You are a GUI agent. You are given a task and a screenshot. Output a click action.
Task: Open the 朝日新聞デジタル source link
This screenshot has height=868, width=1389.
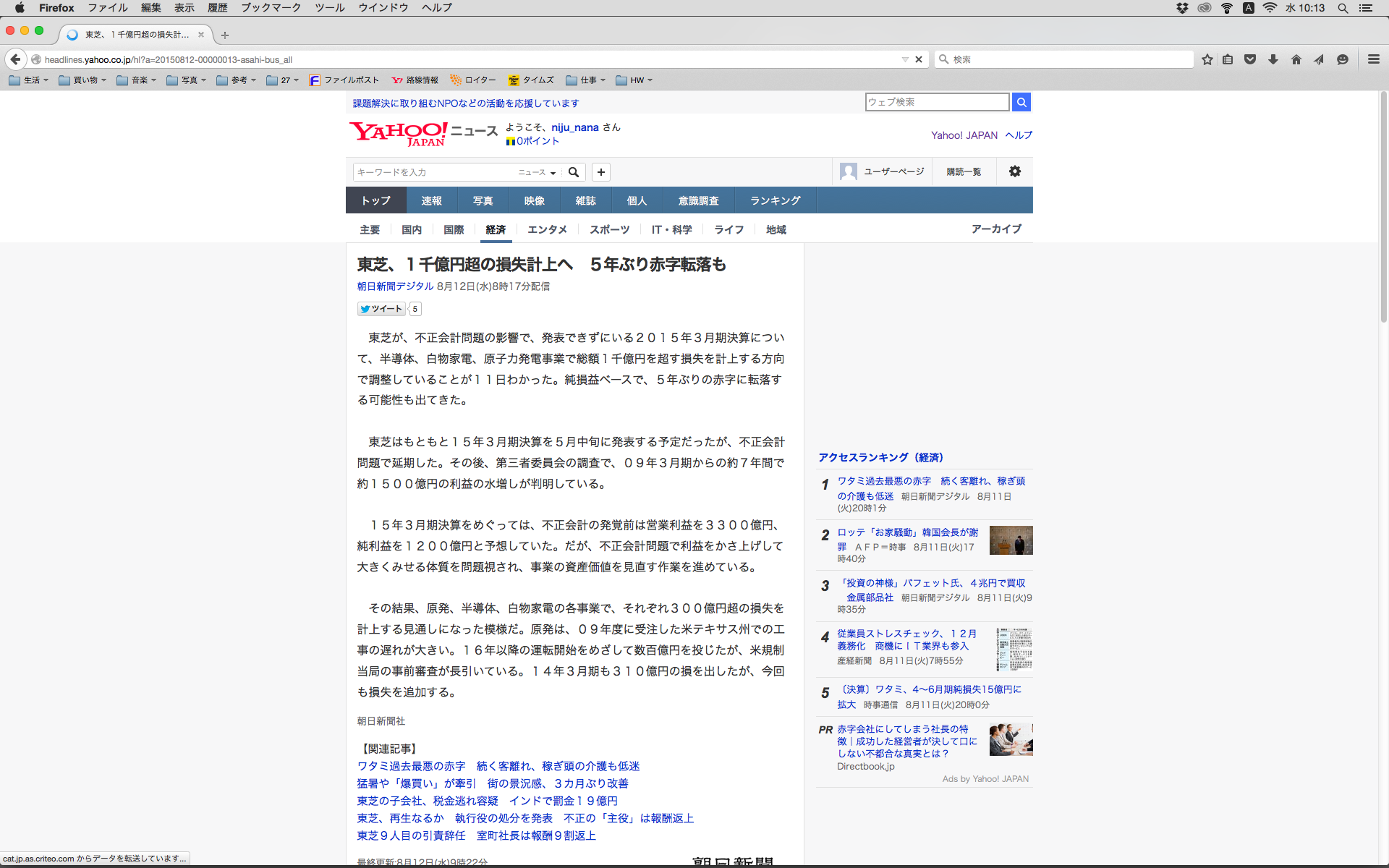click(395, 286)
